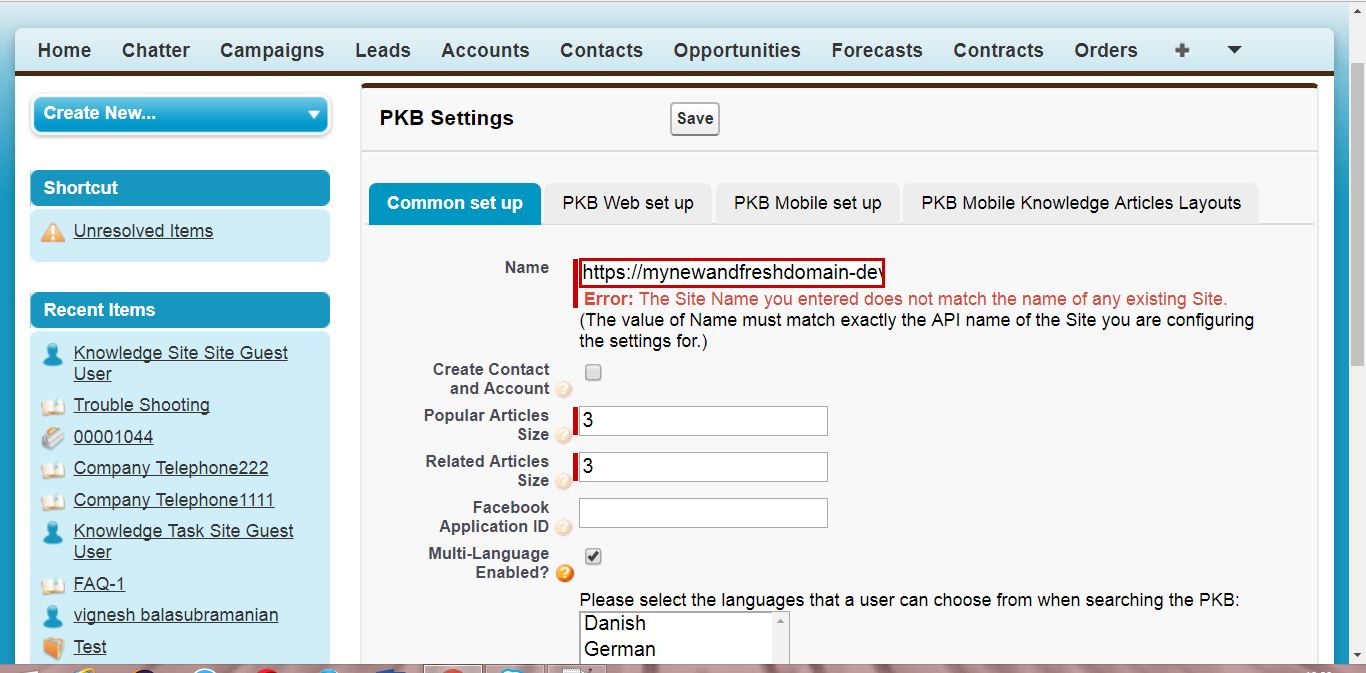Go to the Home tab
The width and height of the screenshot is (1366, 673).
[64, 50]
